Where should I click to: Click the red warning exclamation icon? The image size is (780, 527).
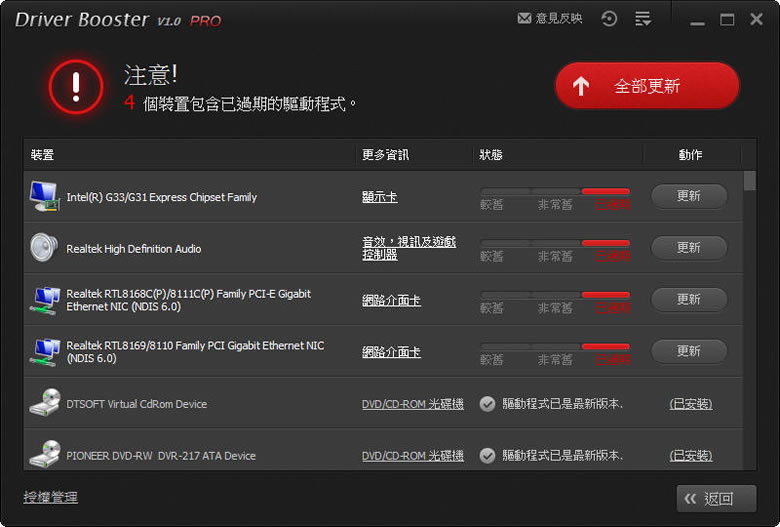click(x=76, y=87)
